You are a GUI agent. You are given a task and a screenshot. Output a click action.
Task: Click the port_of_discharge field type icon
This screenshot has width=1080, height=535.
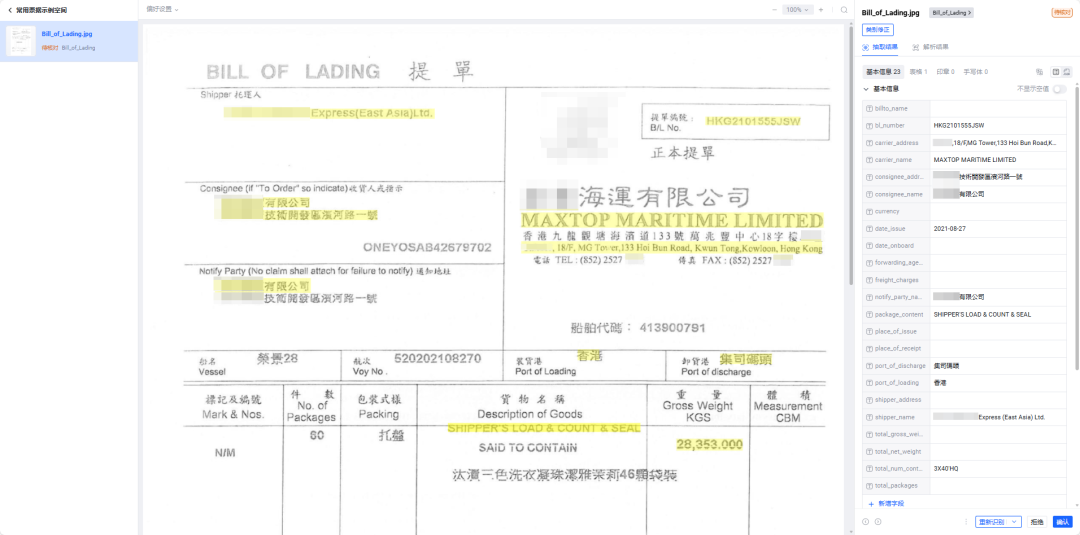tap(869, 366)
